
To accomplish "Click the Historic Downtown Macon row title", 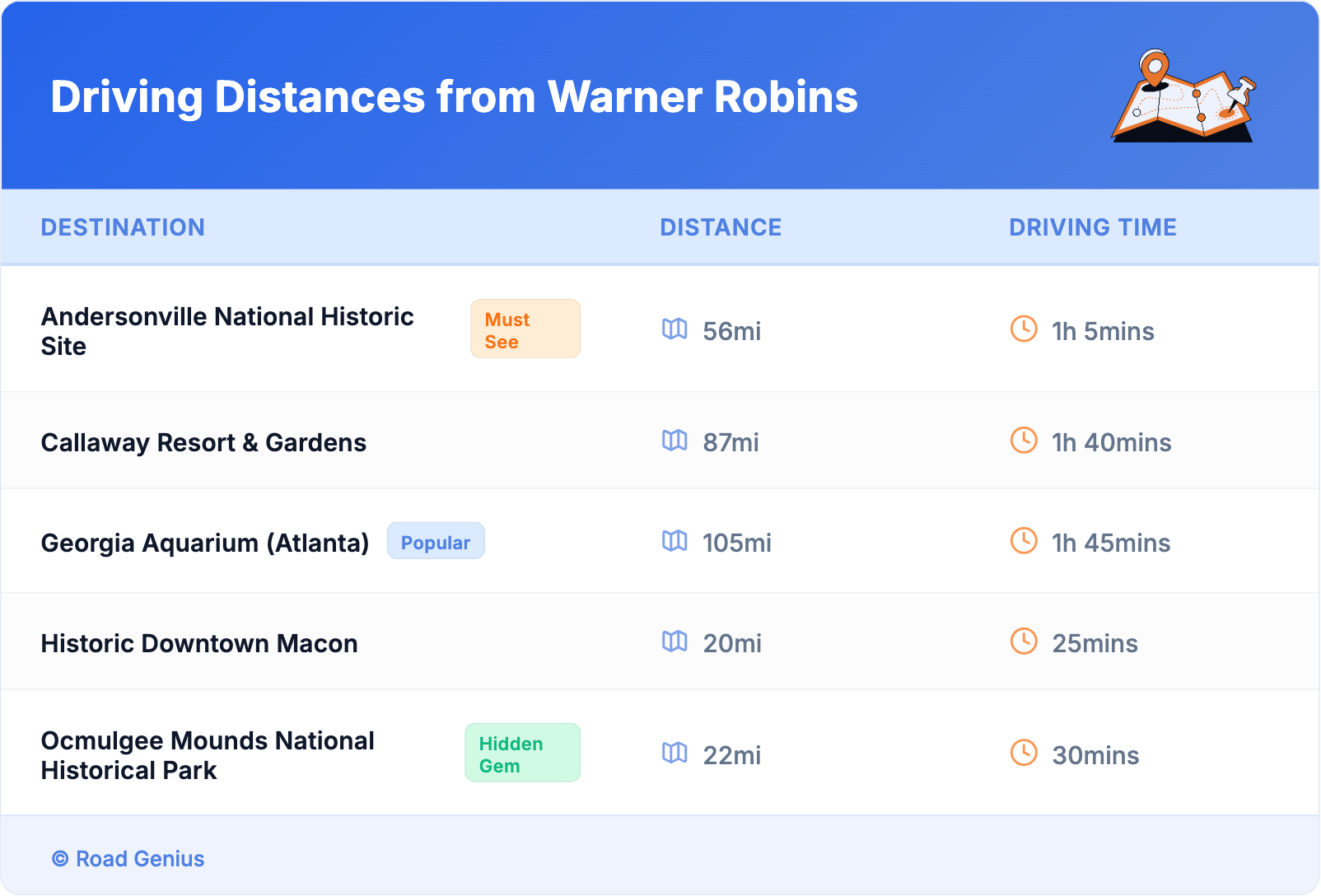I will tap(199, 643).
